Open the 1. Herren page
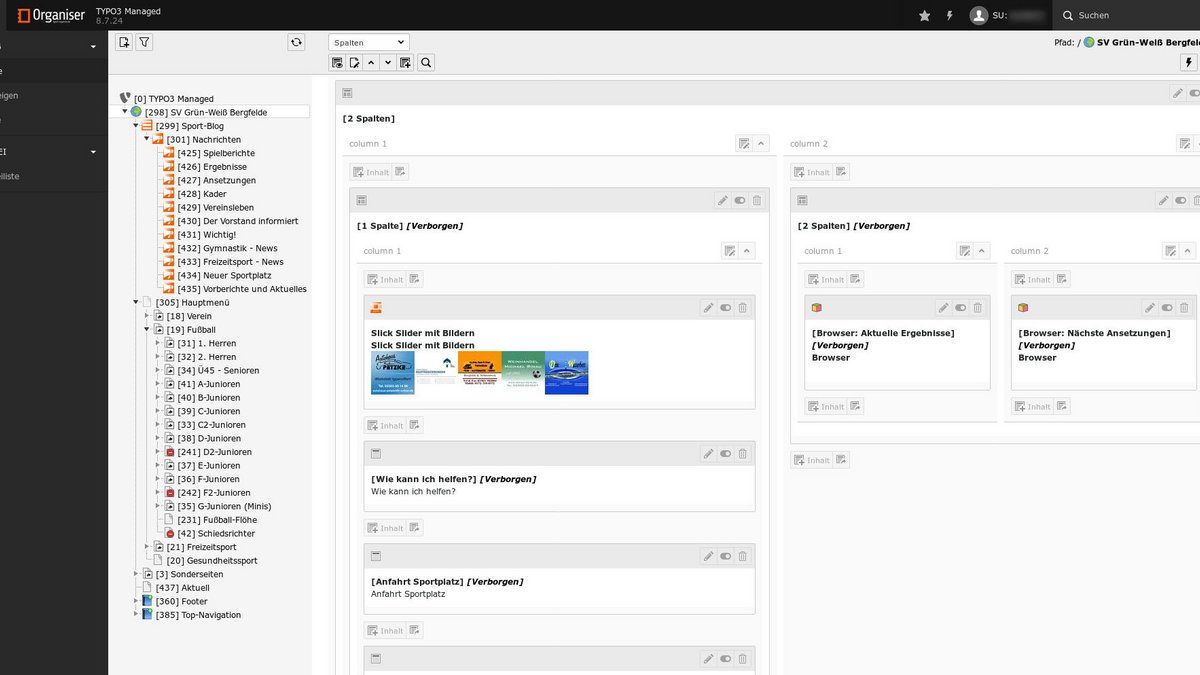1200x675 pixels. click(x=207, y=343)
